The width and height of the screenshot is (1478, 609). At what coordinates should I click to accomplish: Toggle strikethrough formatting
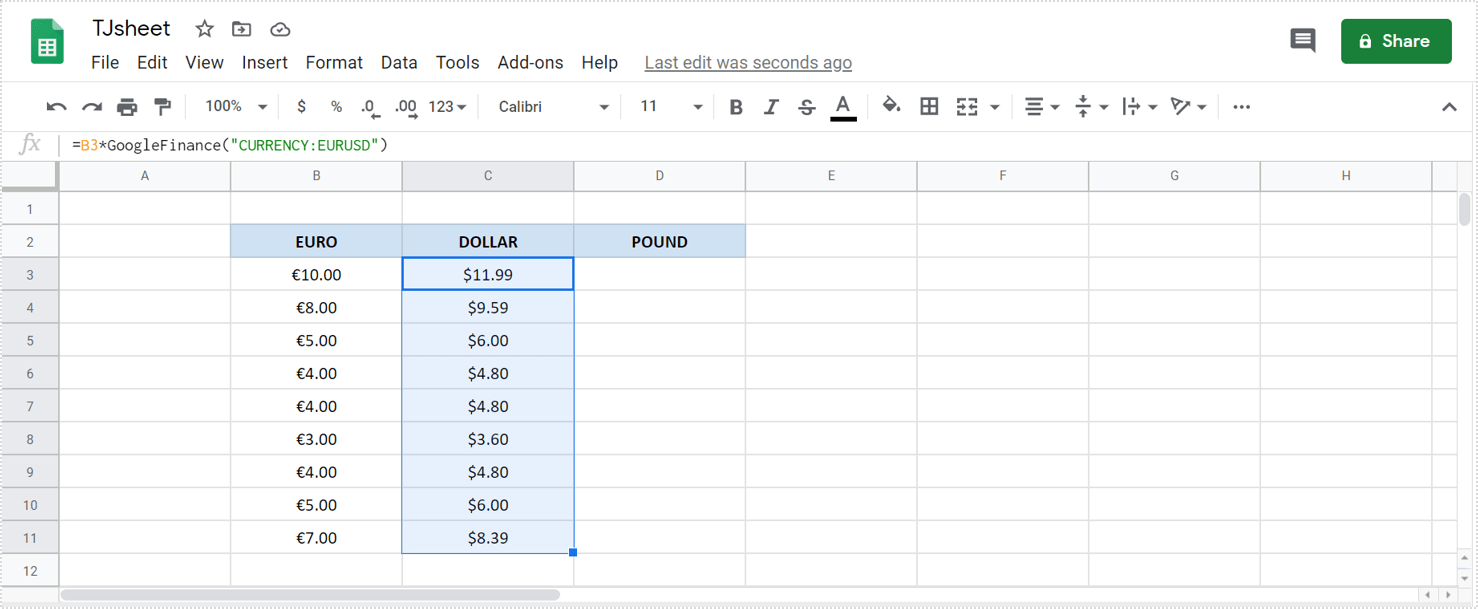pyautogui.click(x=807, y=107)
